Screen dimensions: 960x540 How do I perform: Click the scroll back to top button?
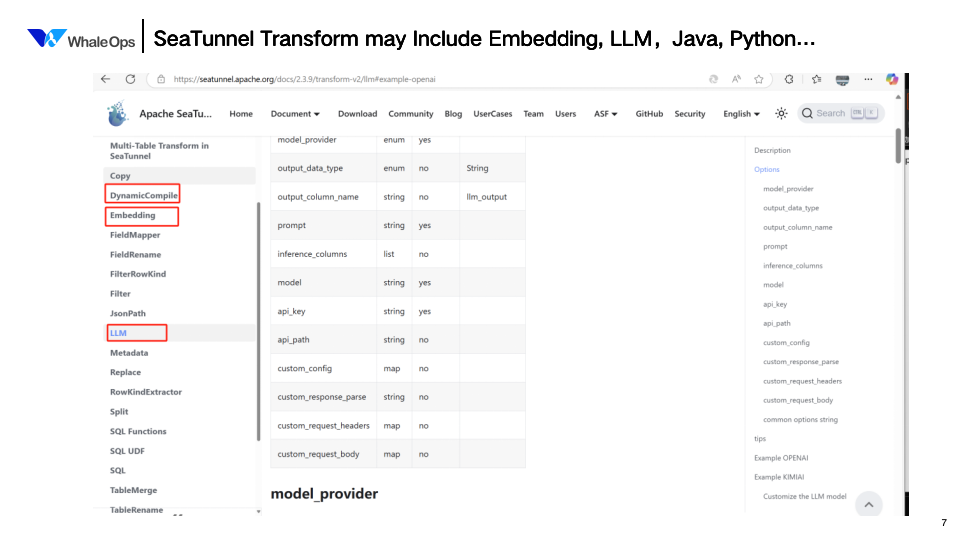868,504
